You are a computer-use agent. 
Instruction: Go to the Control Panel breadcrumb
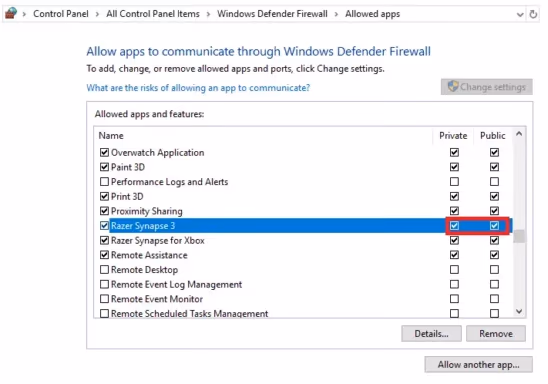click(61, 14)
